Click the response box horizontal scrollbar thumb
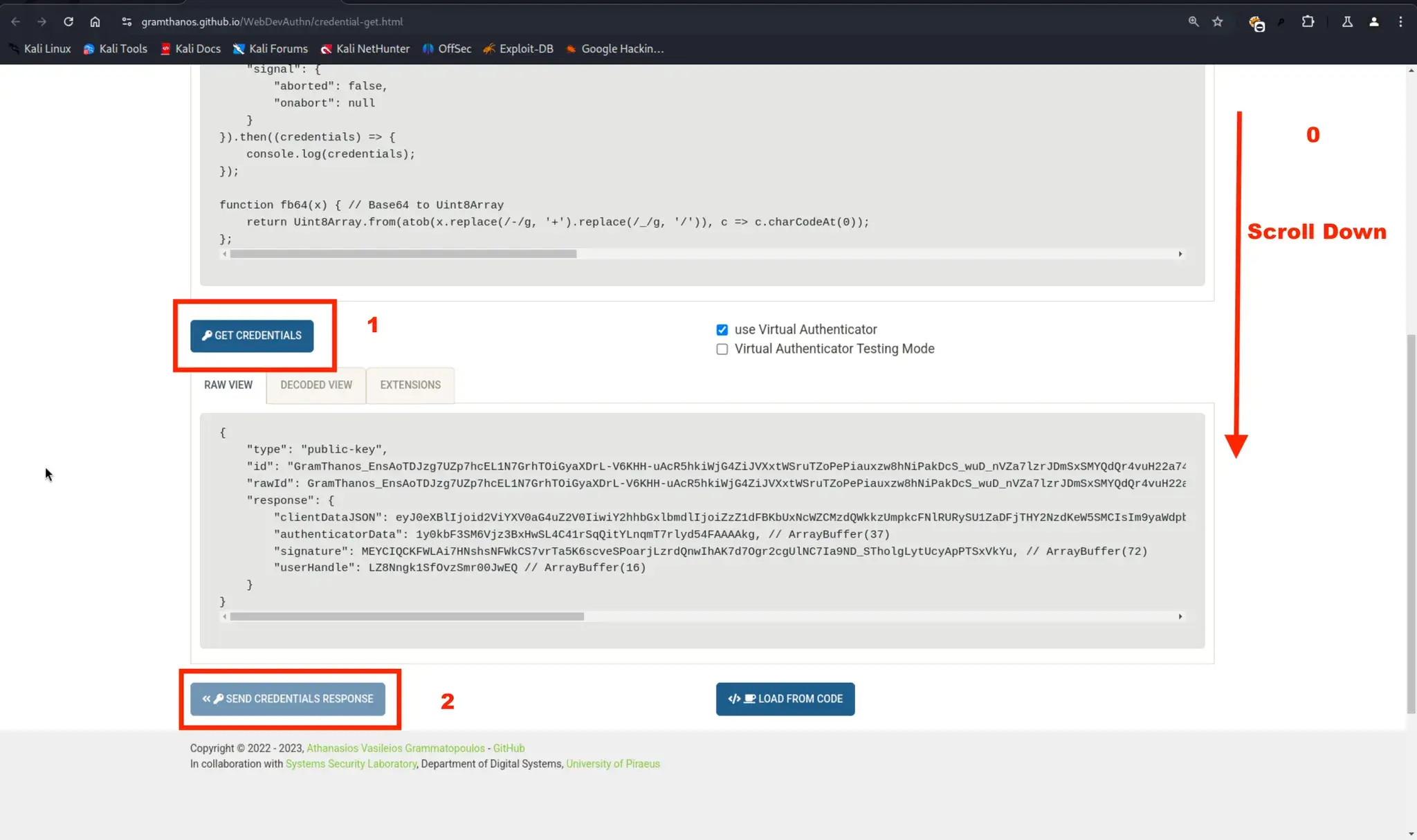This screenshot has width=1417, height=840. pos(407,617)
